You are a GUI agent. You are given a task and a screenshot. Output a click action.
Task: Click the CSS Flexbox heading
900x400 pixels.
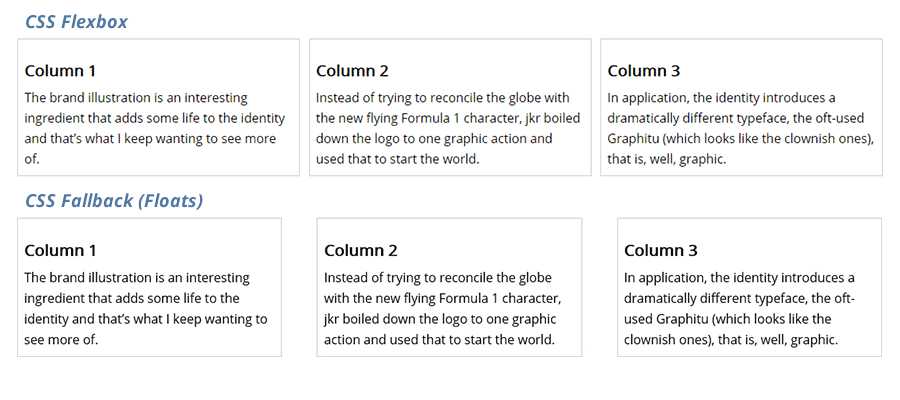[76, 21]
